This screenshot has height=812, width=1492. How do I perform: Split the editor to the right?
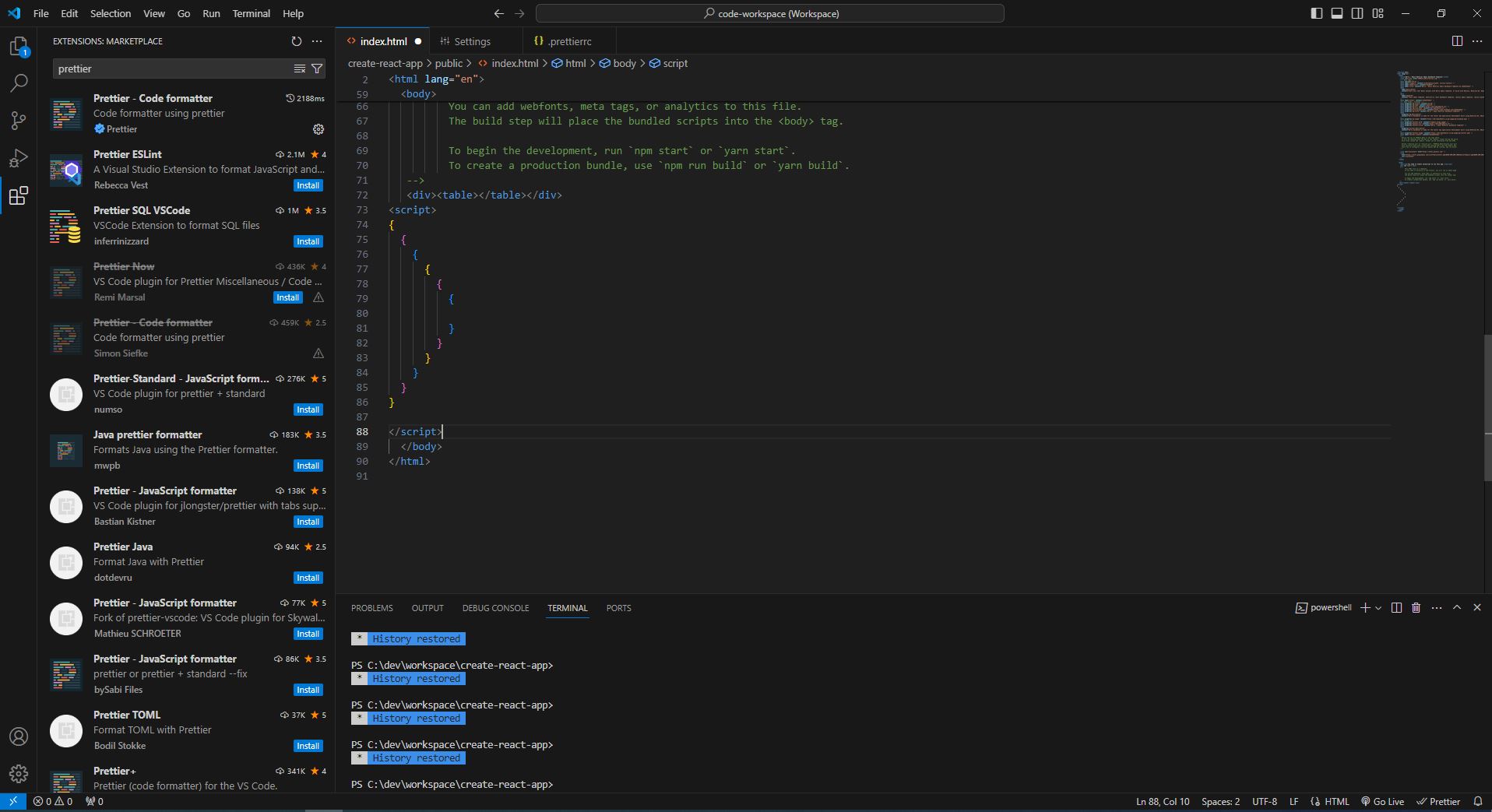tap(1457, 41)
